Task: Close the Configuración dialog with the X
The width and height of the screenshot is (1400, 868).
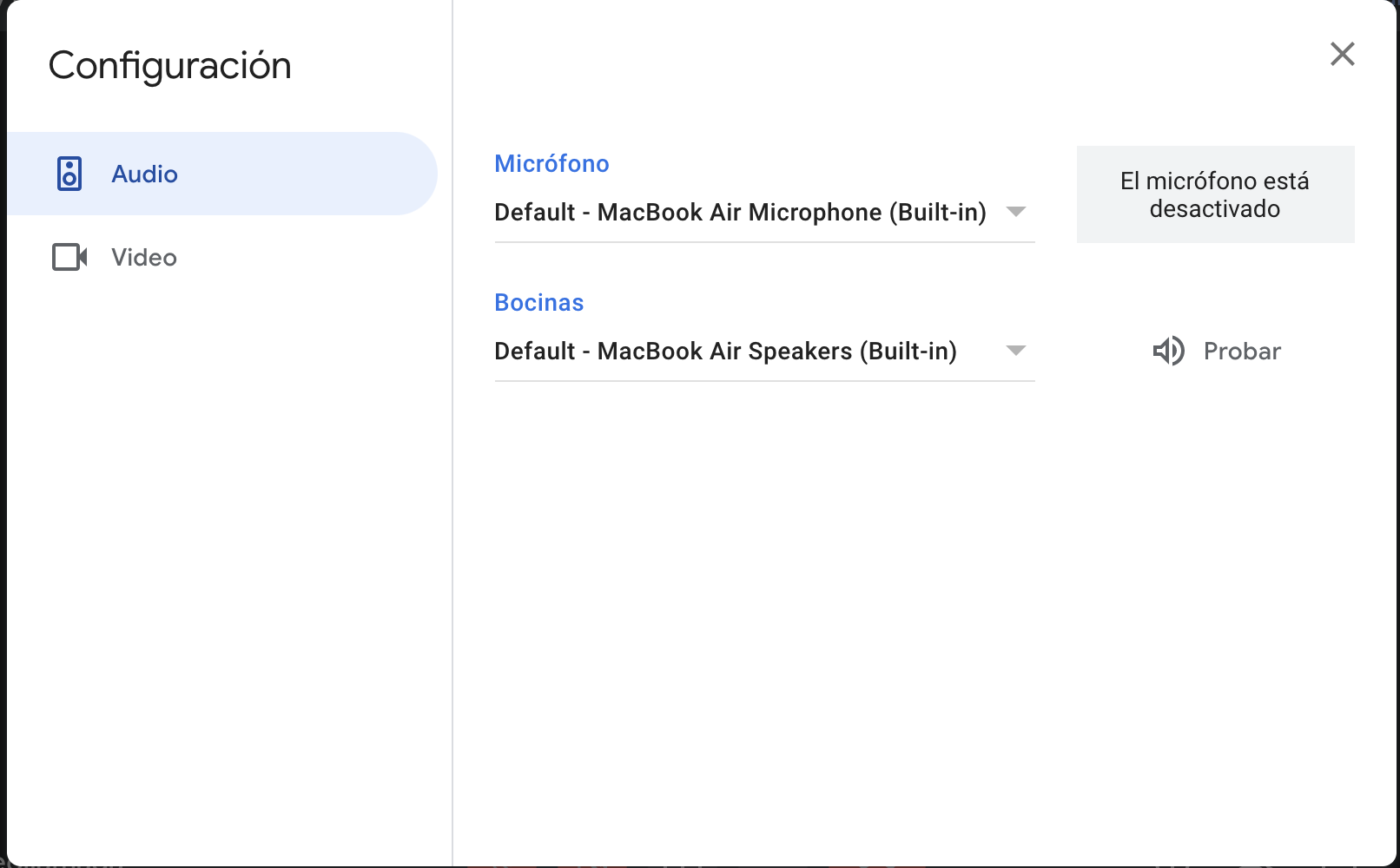Action: [x=1342, y=54]
